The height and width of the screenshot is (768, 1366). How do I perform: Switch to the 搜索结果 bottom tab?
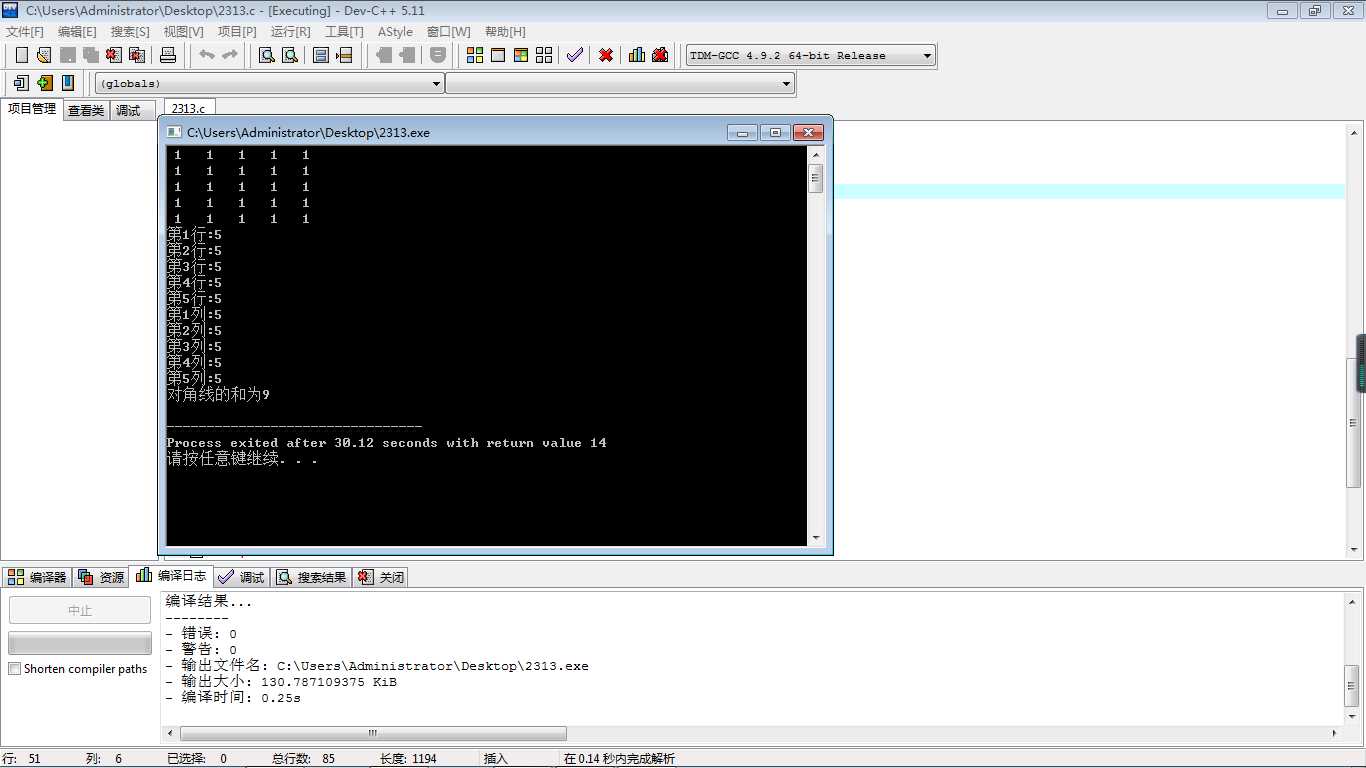(311, 577)
